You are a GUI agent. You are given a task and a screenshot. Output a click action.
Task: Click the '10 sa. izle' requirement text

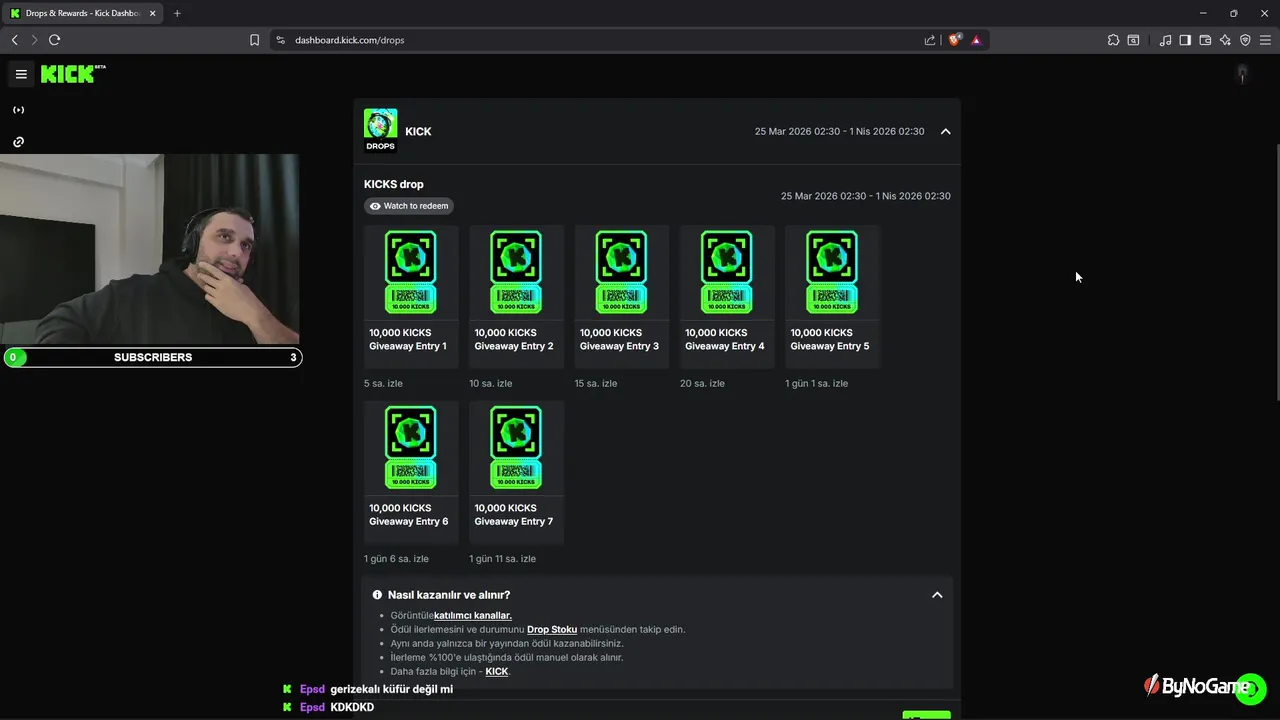click(x=490, y=384)
